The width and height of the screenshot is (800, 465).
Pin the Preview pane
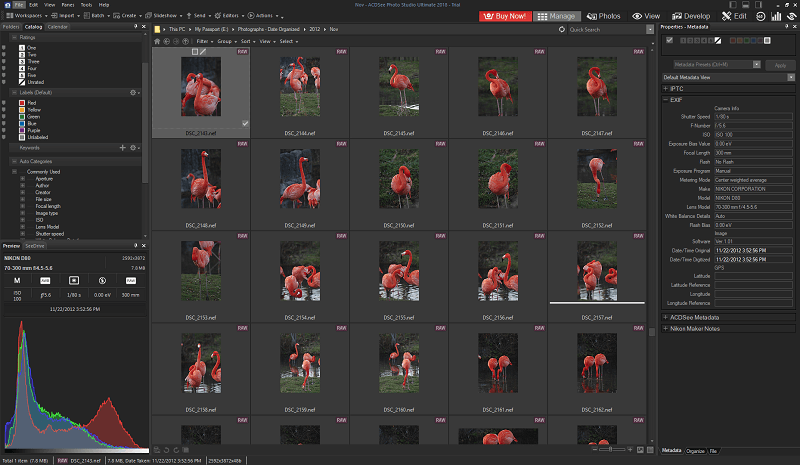pos(135,246)
